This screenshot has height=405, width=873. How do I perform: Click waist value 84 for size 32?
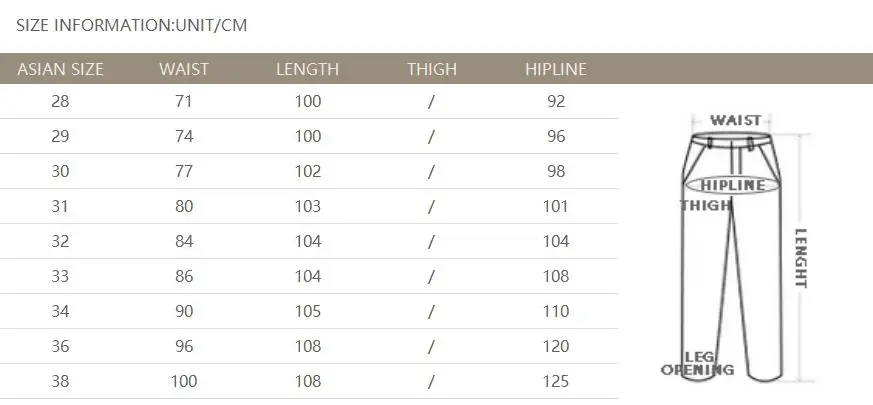[184, 242]
